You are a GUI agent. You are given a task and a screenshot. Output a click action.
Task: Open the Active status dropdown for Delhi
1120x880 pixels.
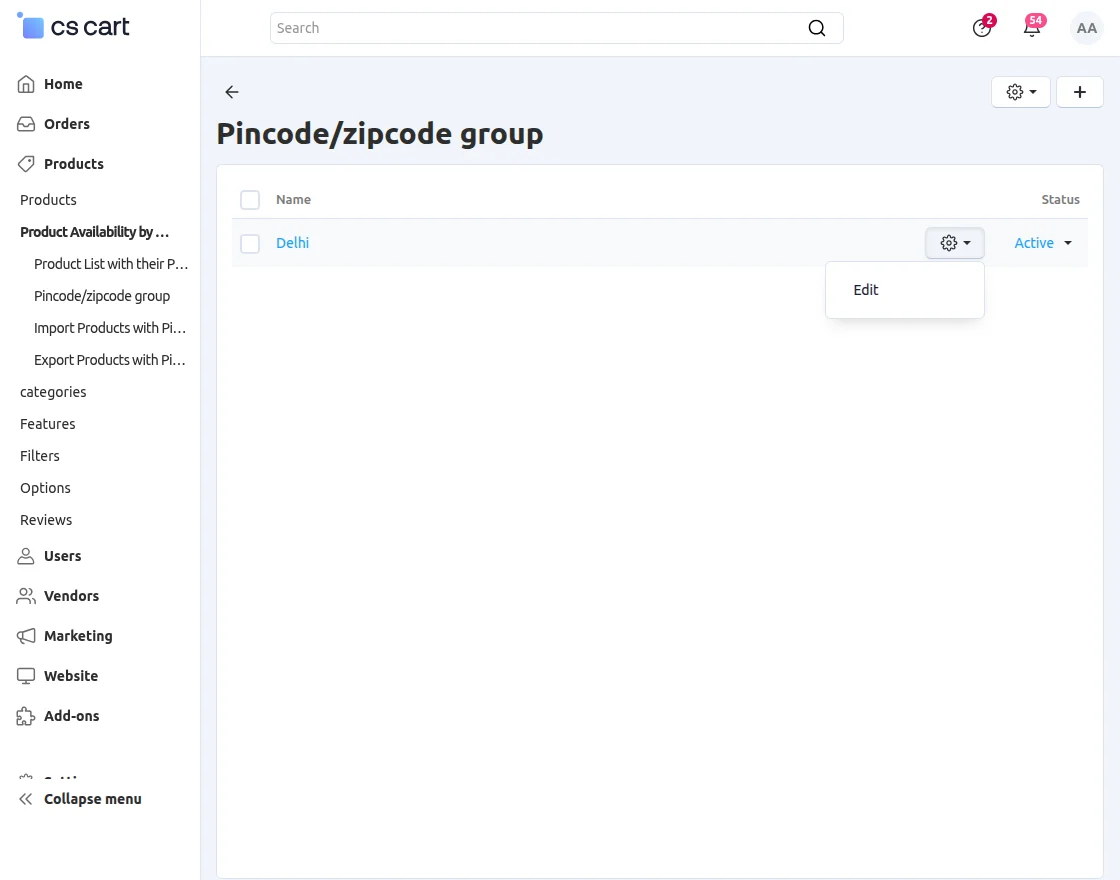point(1042,243)
